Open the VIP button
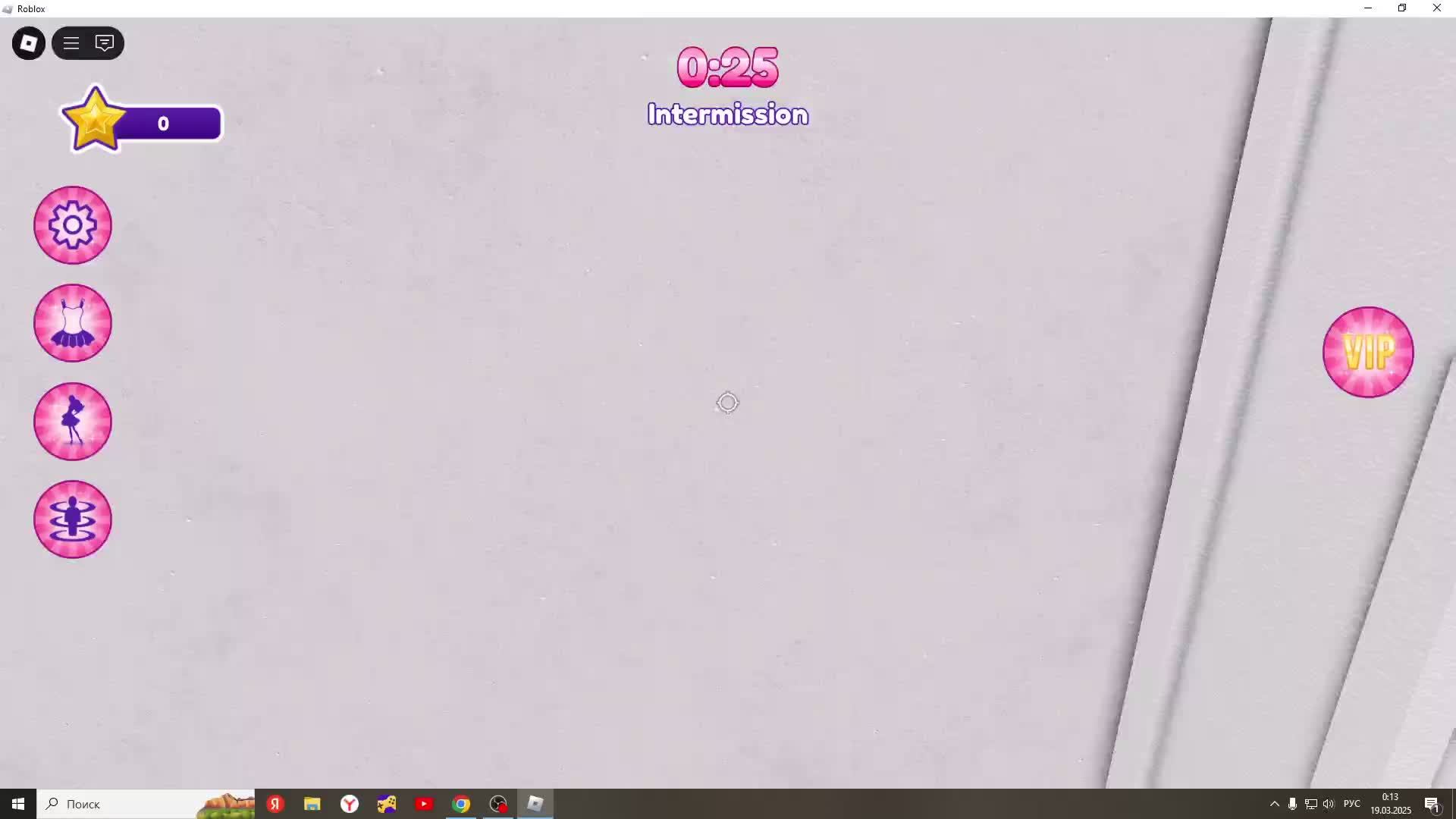 (1368, 352)
